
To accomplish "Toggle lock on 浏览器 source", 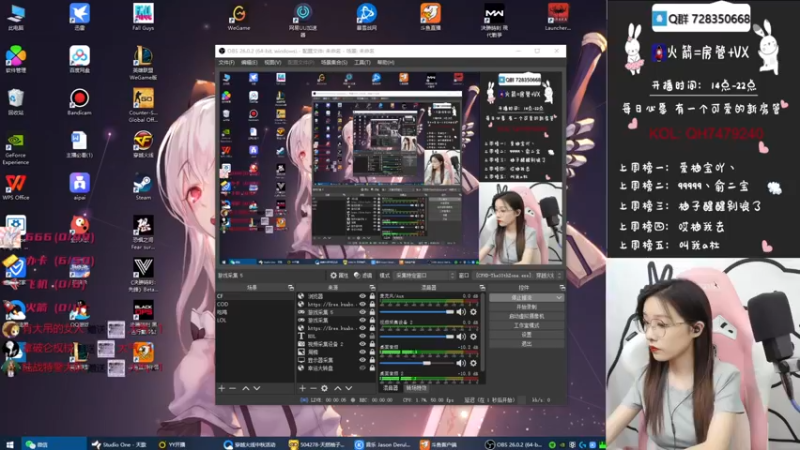I will click(x=372, y=296).
